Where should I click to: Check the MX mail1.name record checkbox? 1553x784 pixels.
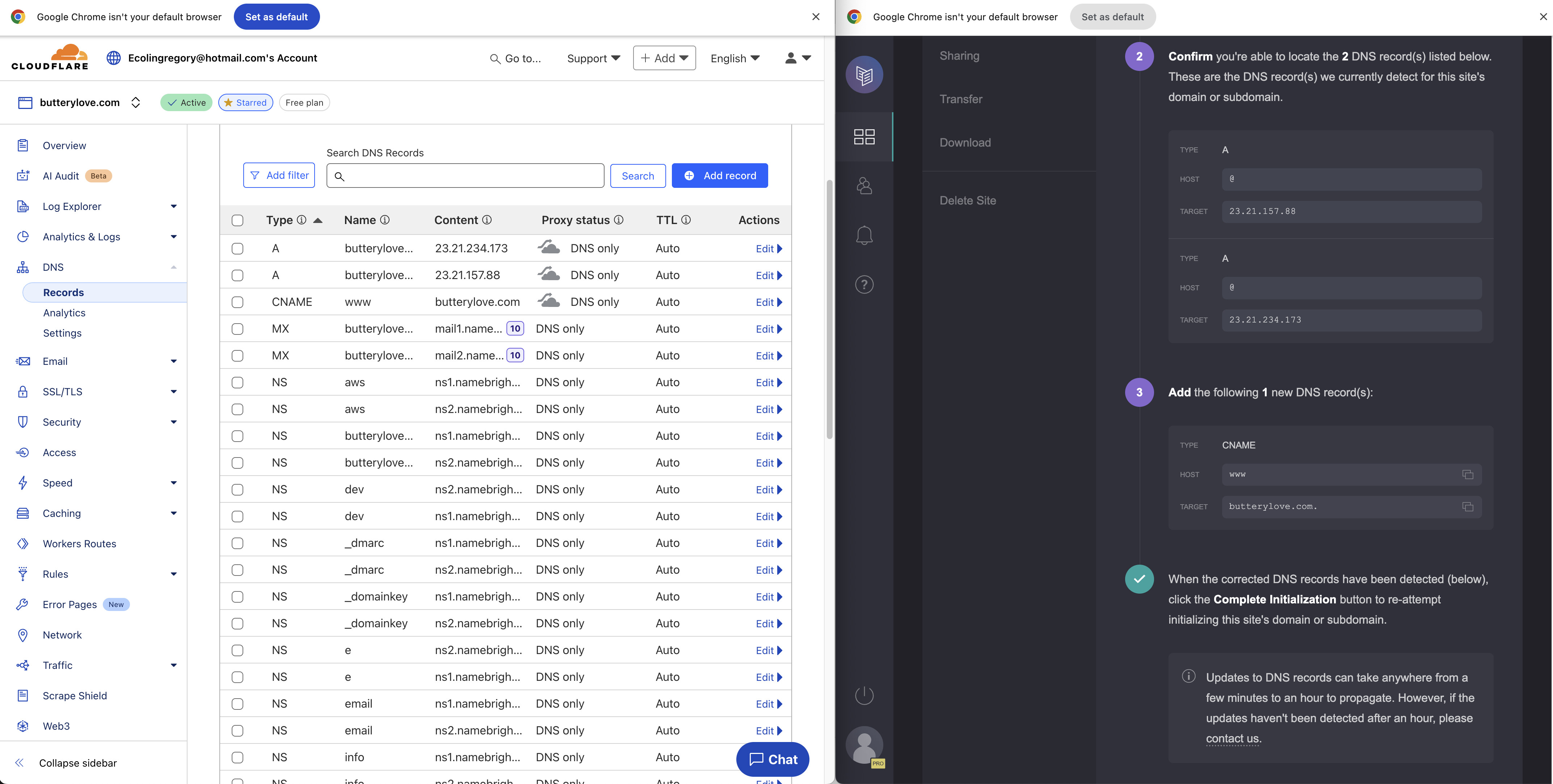click(237, 329)
